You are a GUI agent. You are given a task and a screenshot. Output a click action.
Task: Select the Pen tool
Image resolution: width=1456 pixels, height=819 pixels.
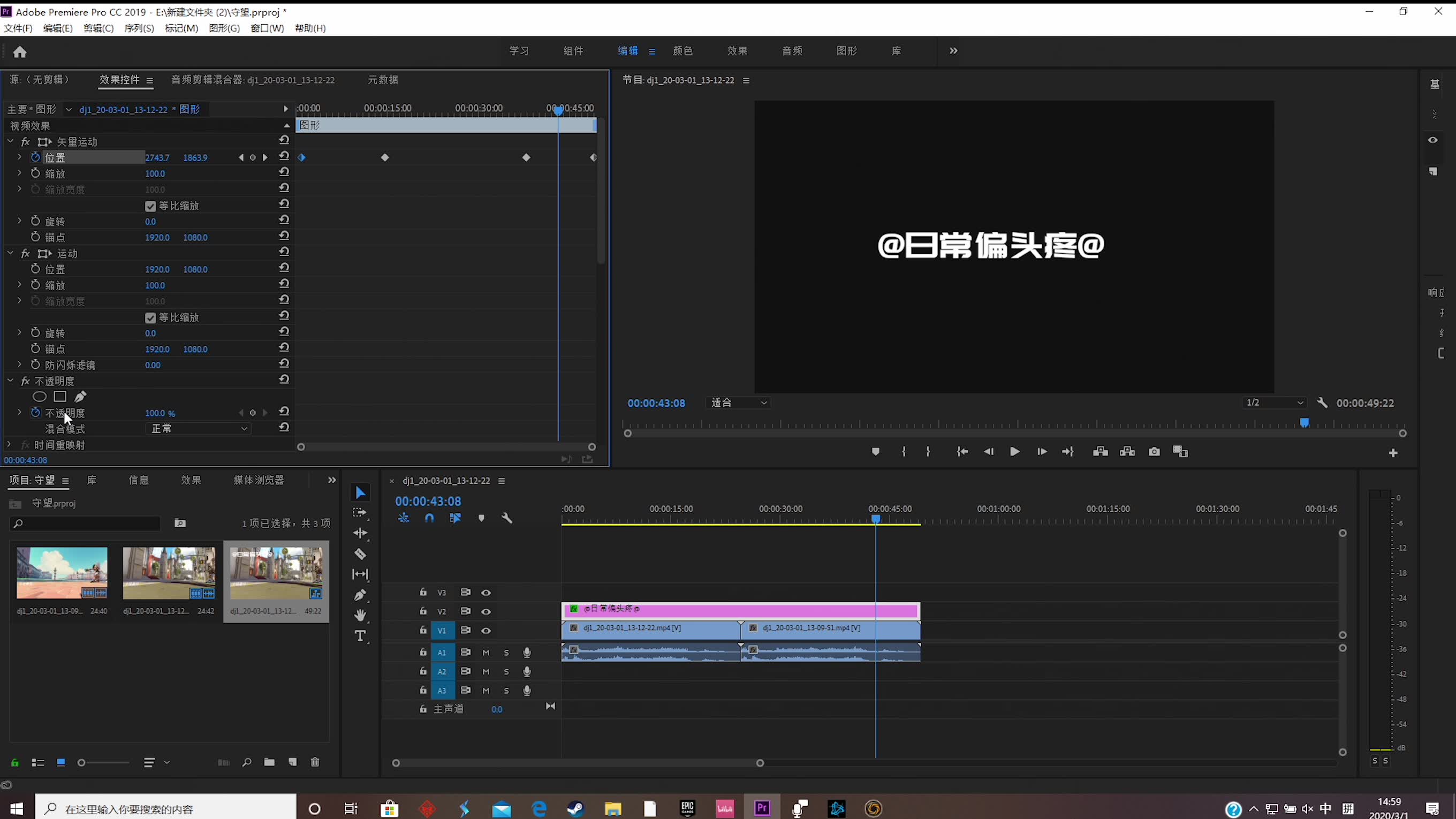click(360, 595)
